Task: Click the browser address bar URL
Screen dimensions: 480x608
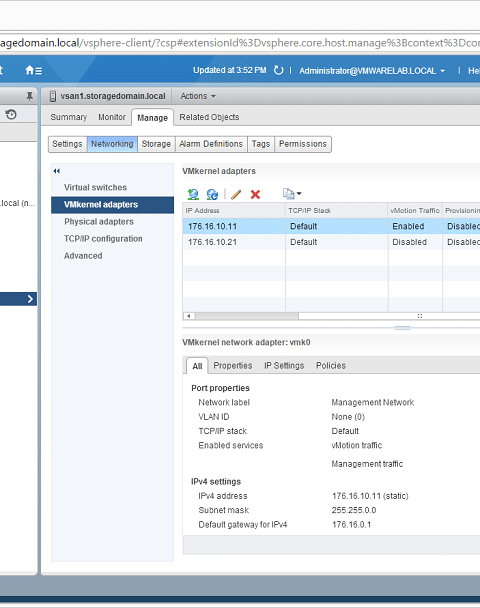Action: pyautogui.click(x=240, y=42)
